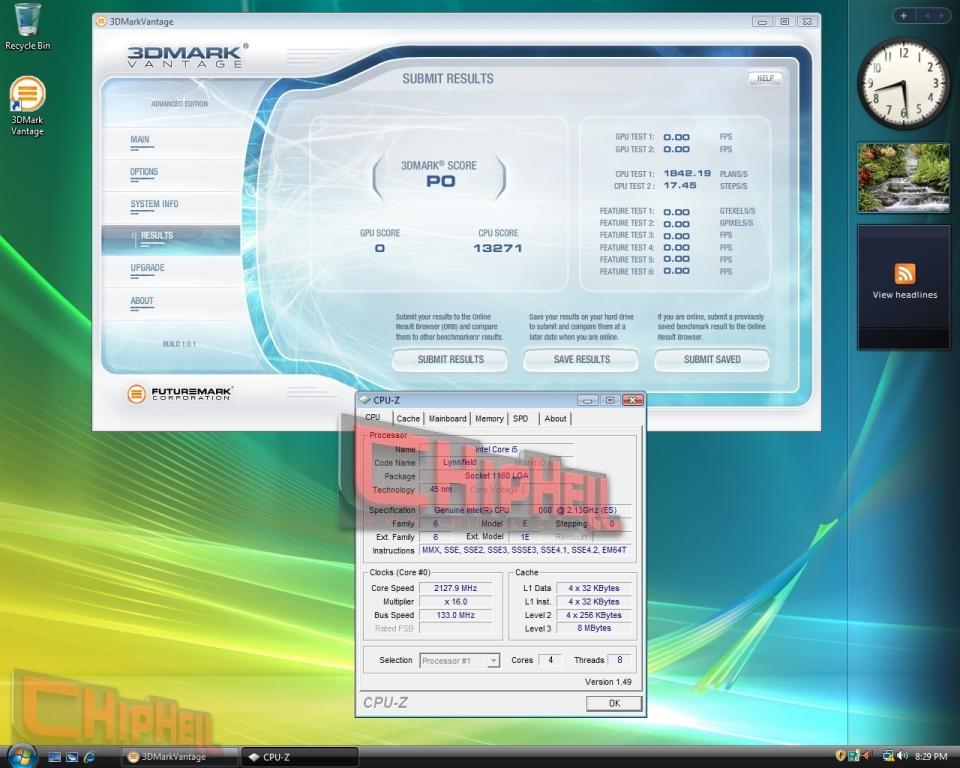
Task: Click the sidebar add gadget plus icon
Action: [903, 16]
